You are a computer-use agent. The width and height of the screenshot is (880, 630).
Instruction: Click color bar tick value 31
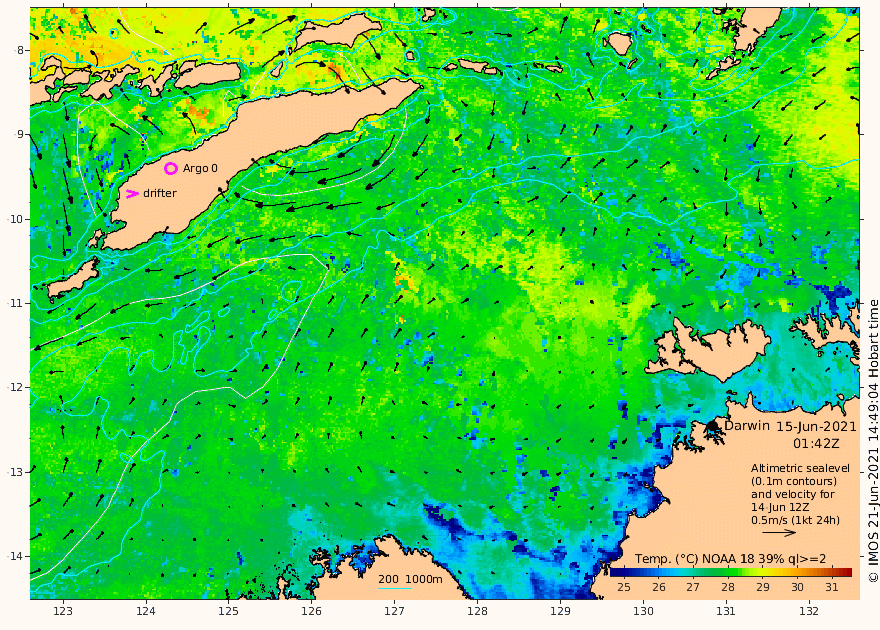coord(832,587)
